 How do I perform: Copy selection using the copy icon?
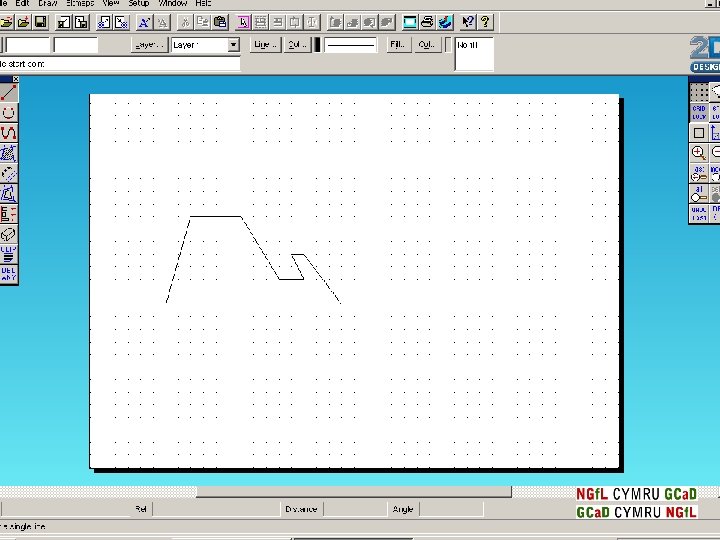pyautogui.click(x=202, y=22)
